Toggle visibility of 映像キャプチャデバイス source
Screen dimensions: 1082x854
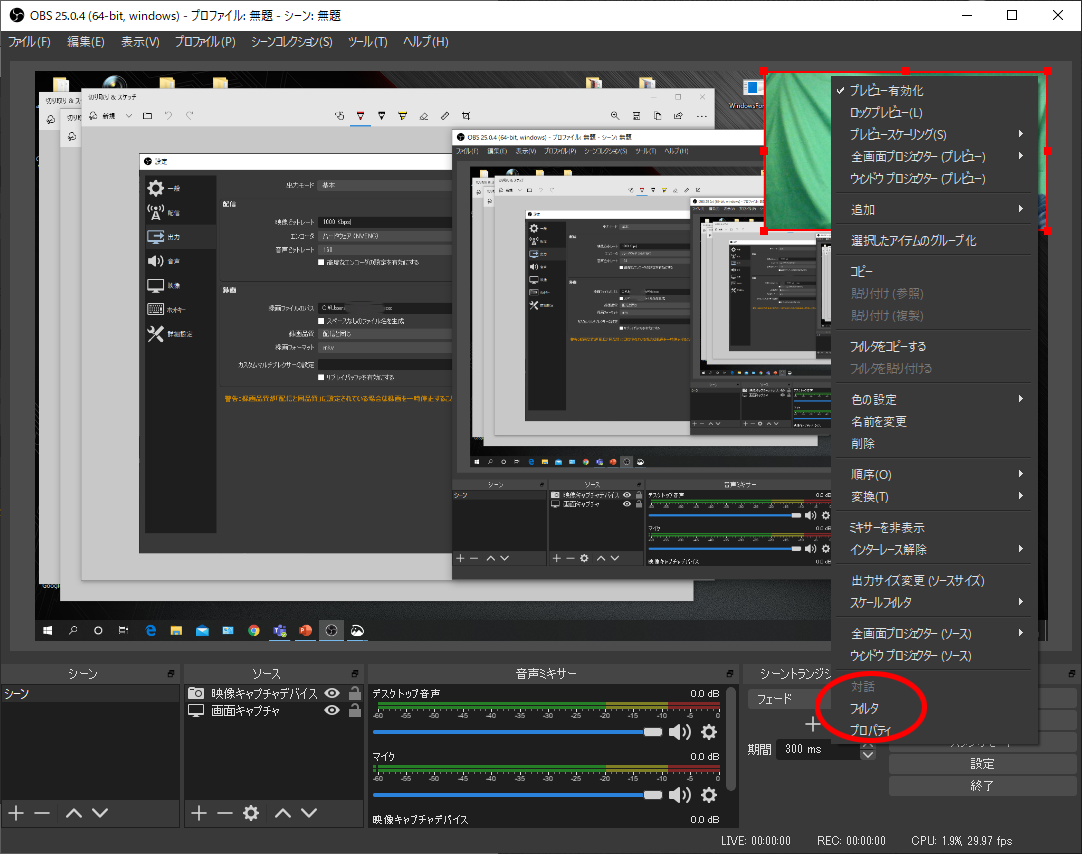pyautogui.click(x=332, y=693)
